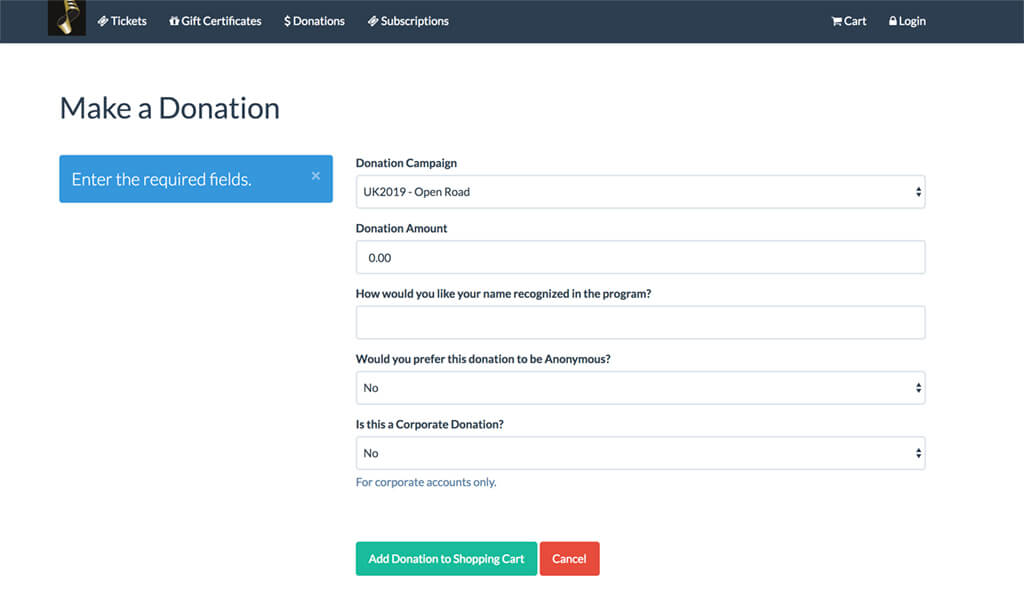This screenshot has height=610, width=1024.
Task: Click the dollar sign Donations icon
Action: [287, 21]
